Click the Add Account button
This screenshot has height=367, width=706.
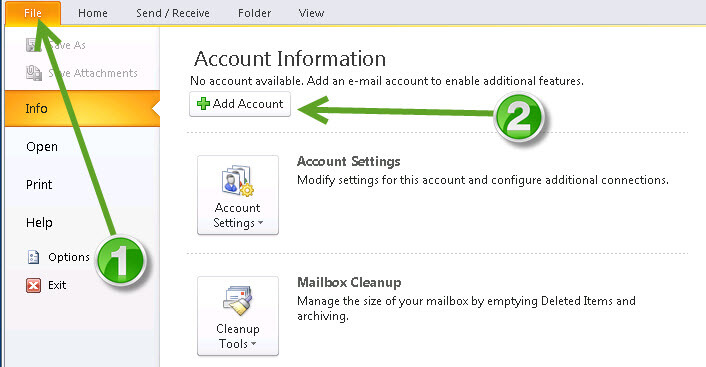click(x=240, y=104)
